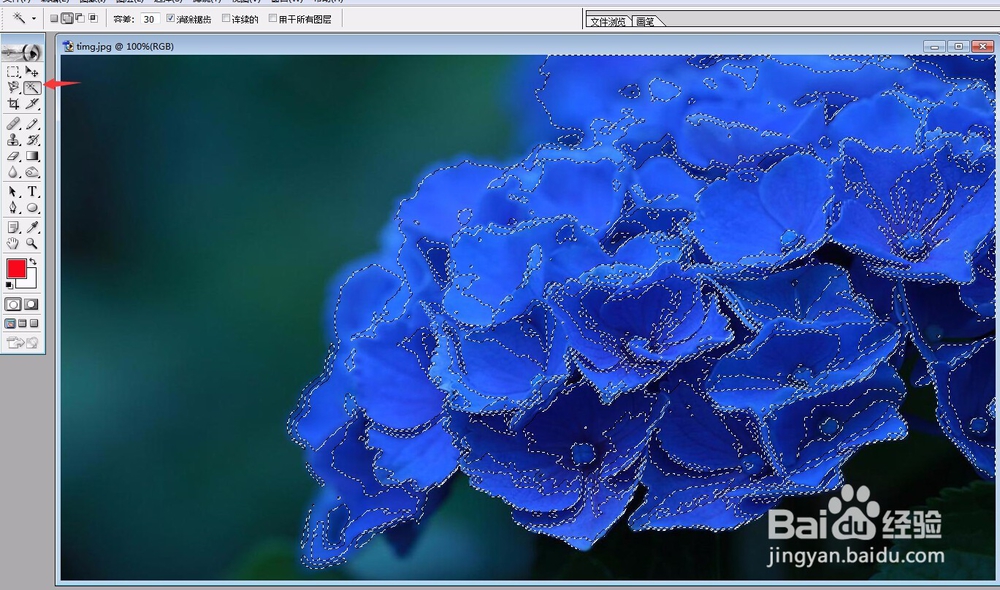1000x590 pixels.
Task: Select the Move tool
Action: pos(32,71)
